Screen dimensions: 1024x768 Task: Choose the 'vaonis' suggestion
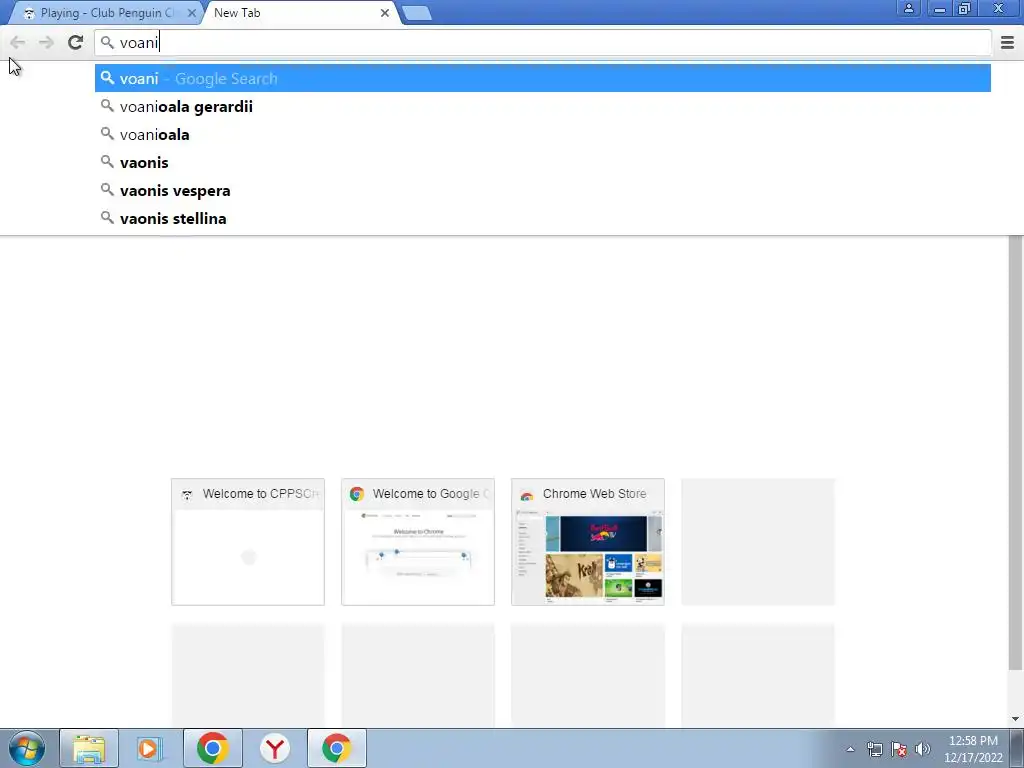point(543,163)
